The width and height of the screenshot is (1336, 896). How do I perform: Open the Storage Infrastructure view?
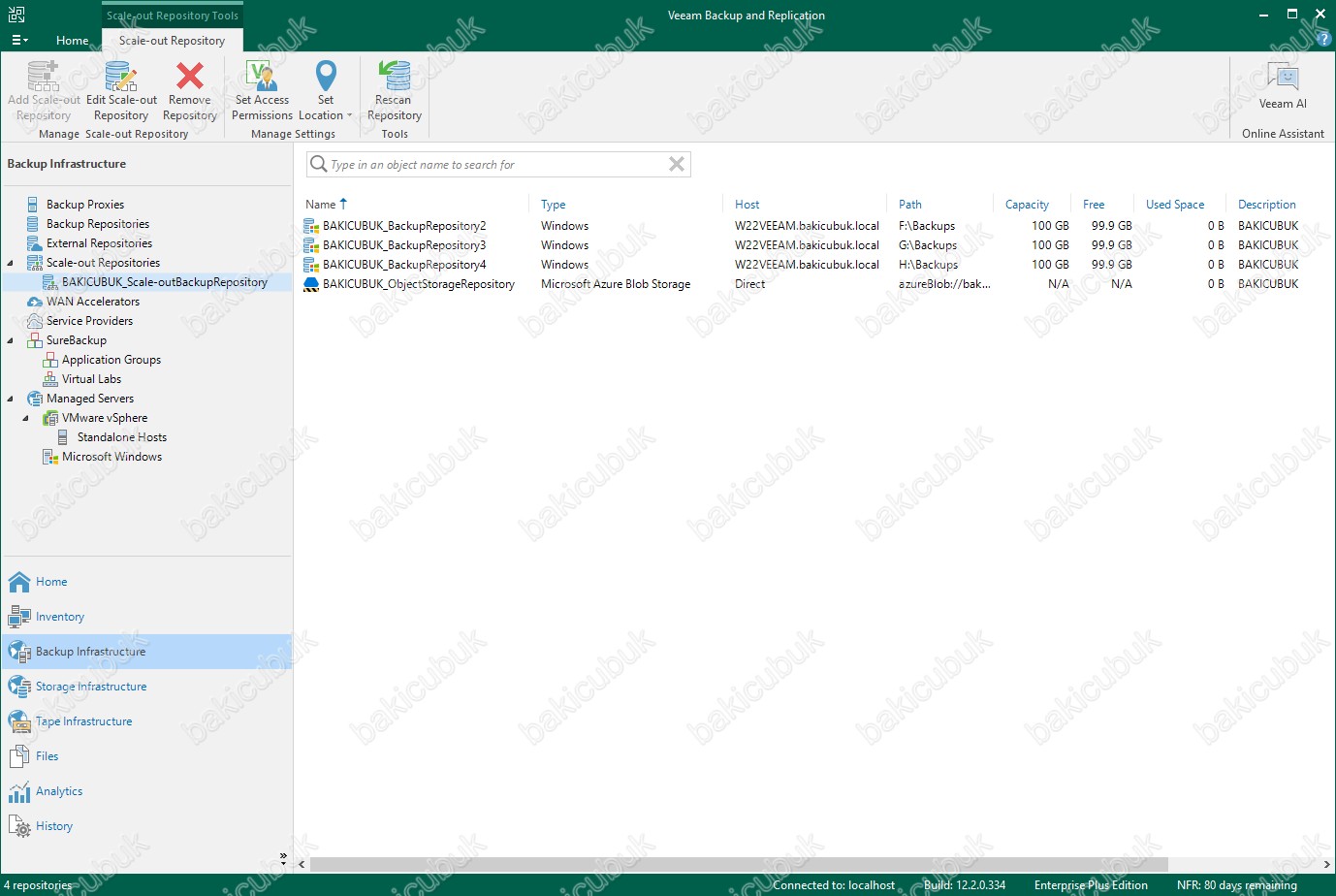click(91, 687)
